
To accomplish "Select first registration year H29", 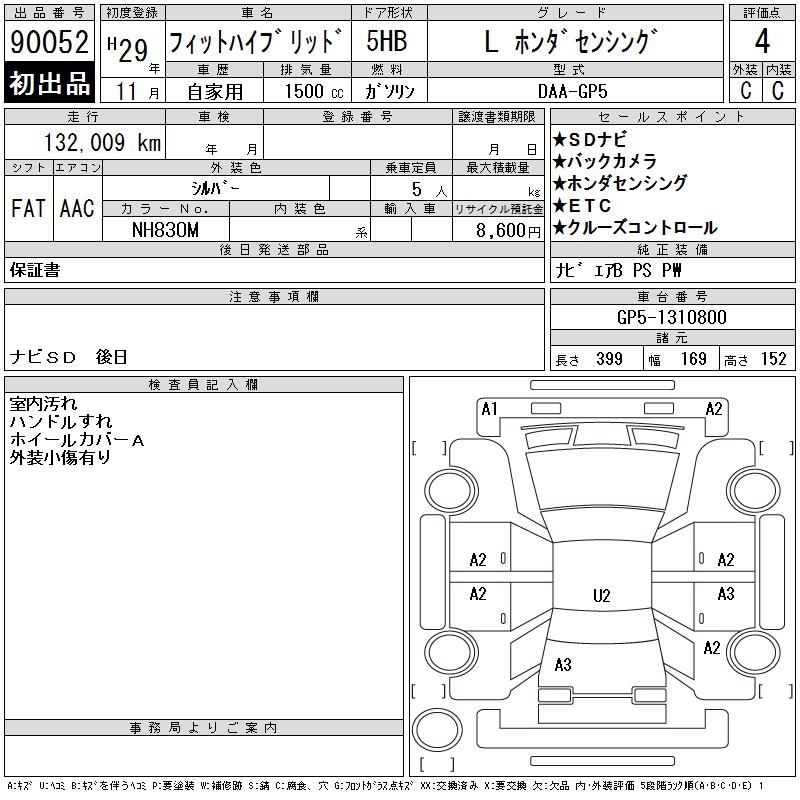I will click(128, 49).
